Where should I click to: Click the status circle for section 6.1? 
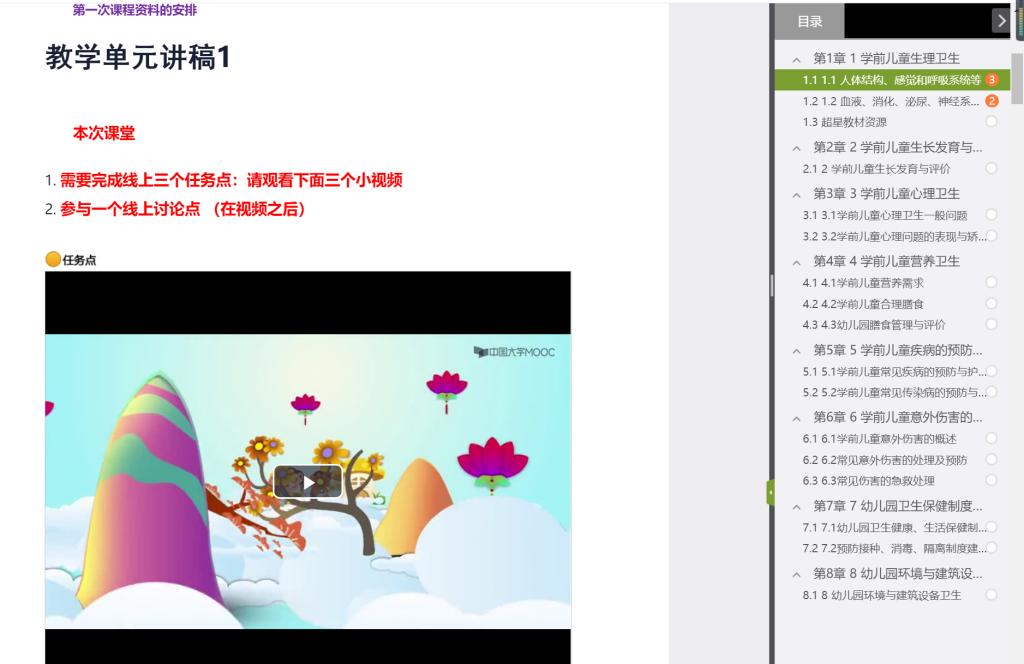991,438
